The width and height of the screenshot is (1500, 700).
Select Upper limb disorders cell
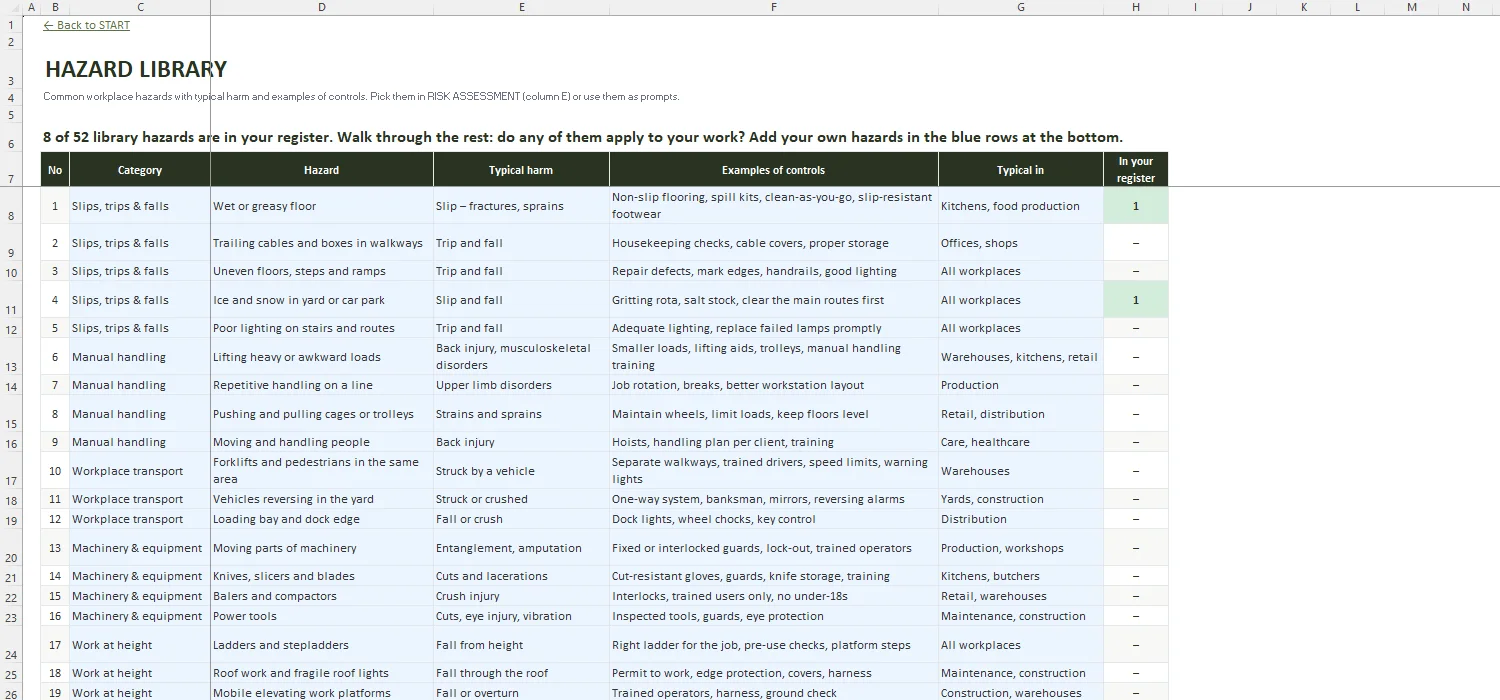coord(521,385)
